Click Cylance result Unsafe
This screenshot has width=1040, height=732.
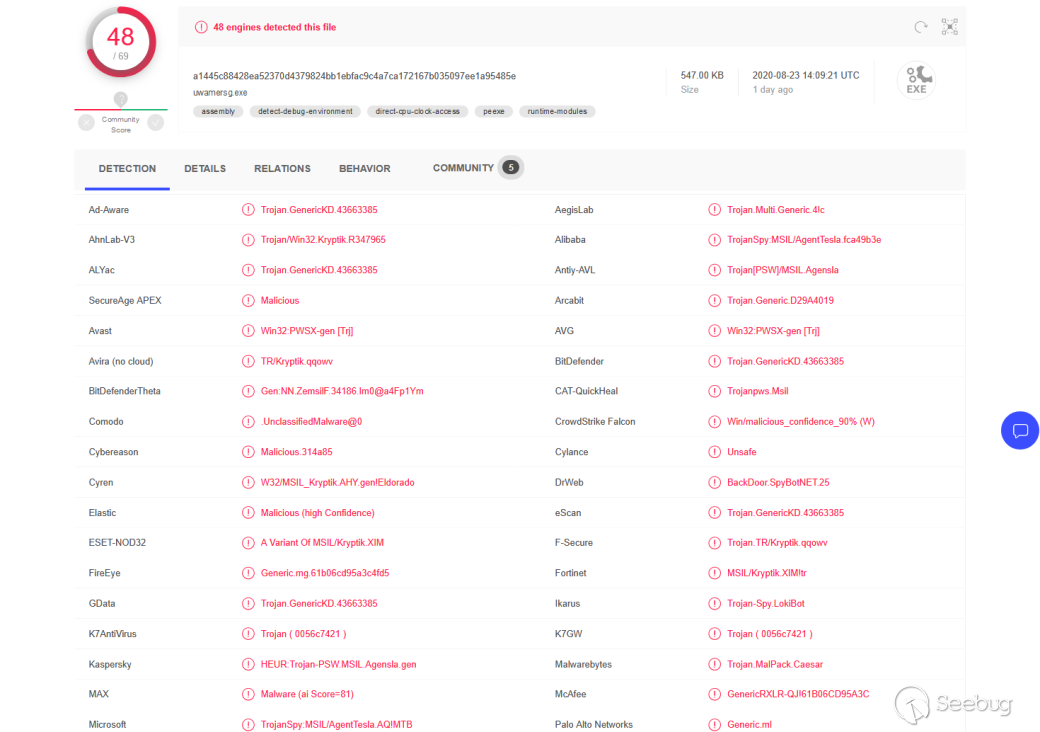(742, 452)
